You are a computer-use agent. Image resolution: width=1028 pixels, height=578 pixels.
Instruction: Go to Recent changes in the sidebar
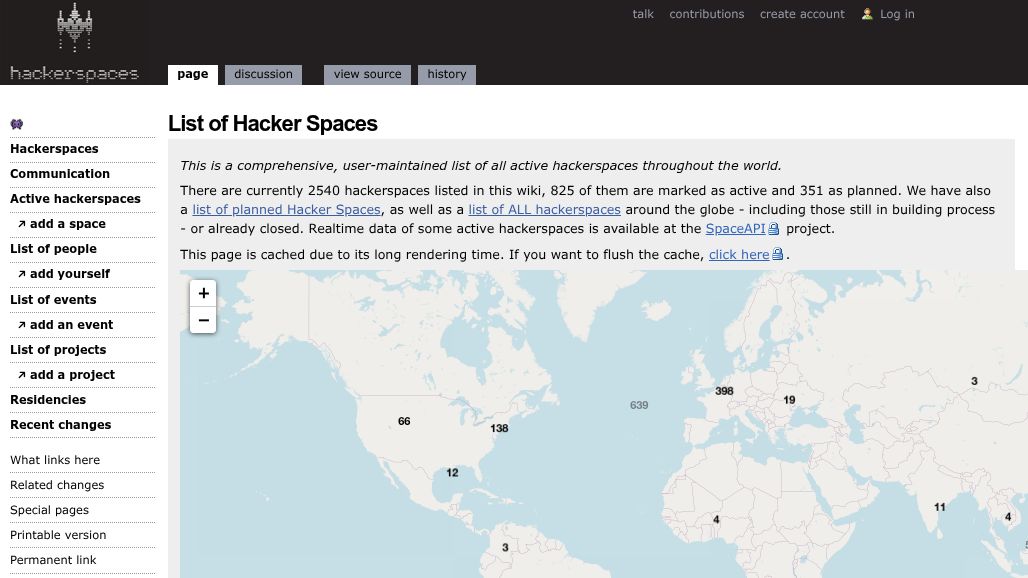(60, 425)
